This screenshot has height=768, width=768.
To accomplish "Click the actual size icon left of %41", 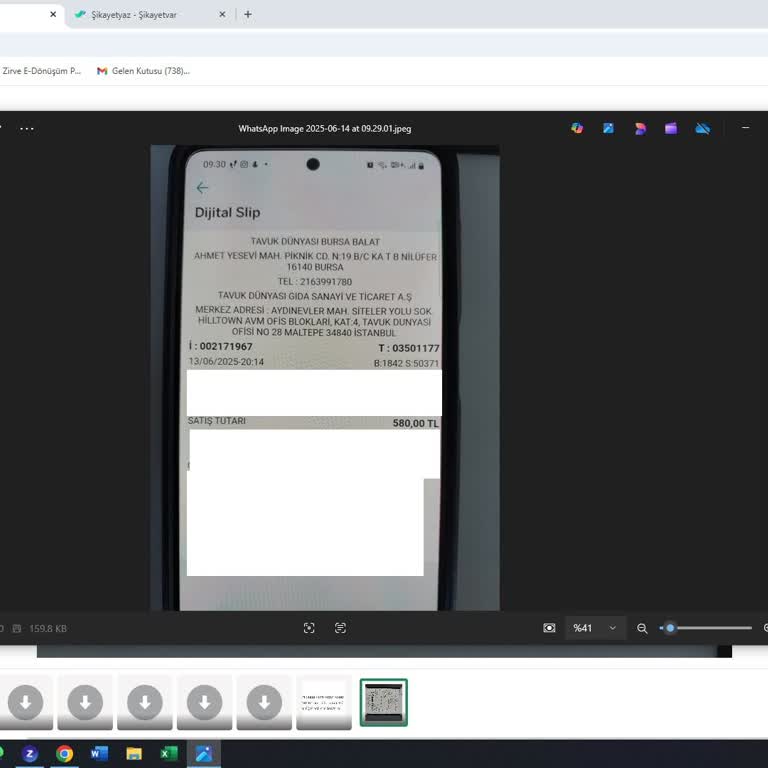I will click(550, 628).
